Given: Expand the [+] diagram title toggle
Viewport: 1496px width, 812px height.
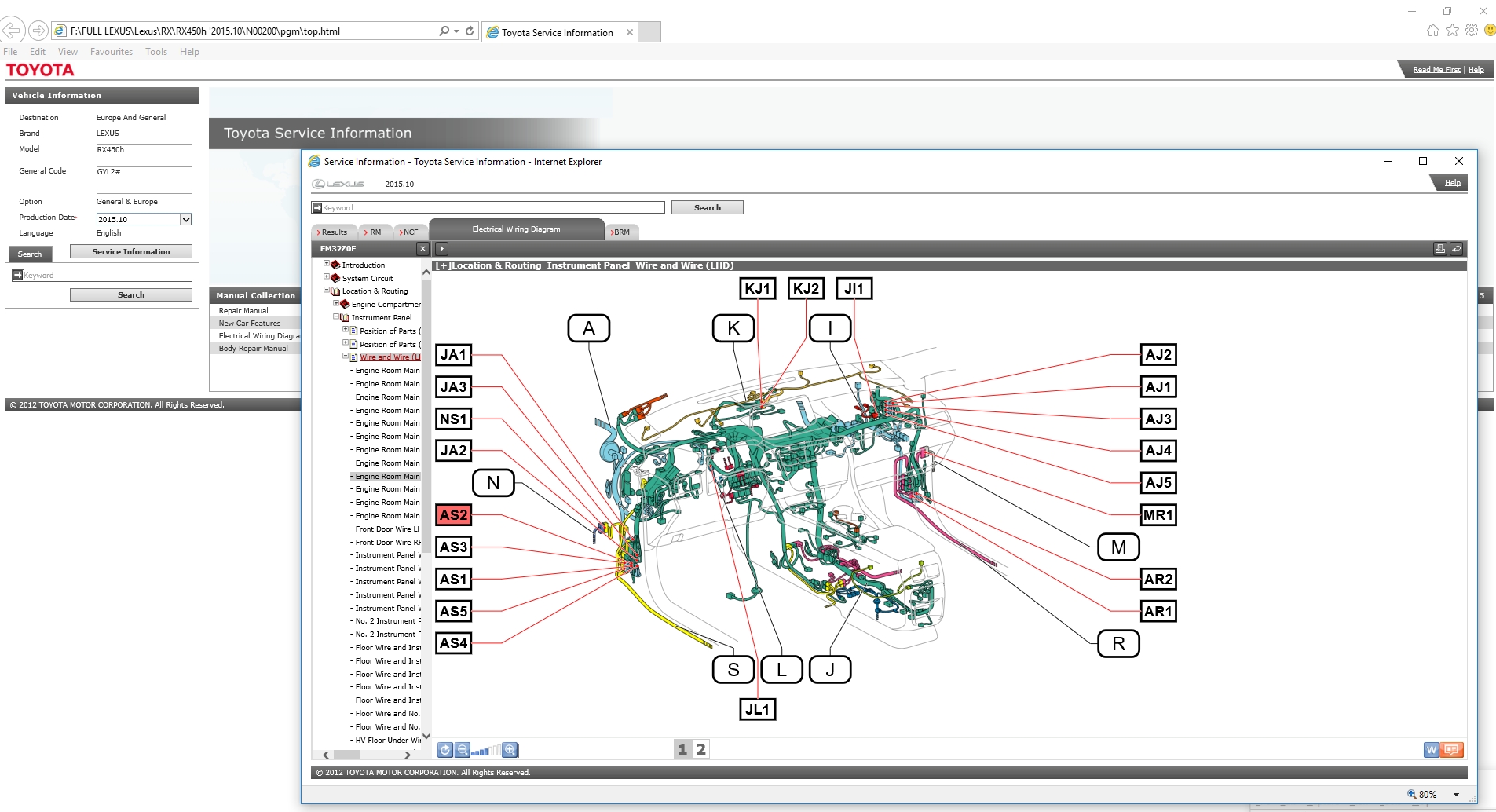Looking at the screenshot, I should [x=444, y=266].
